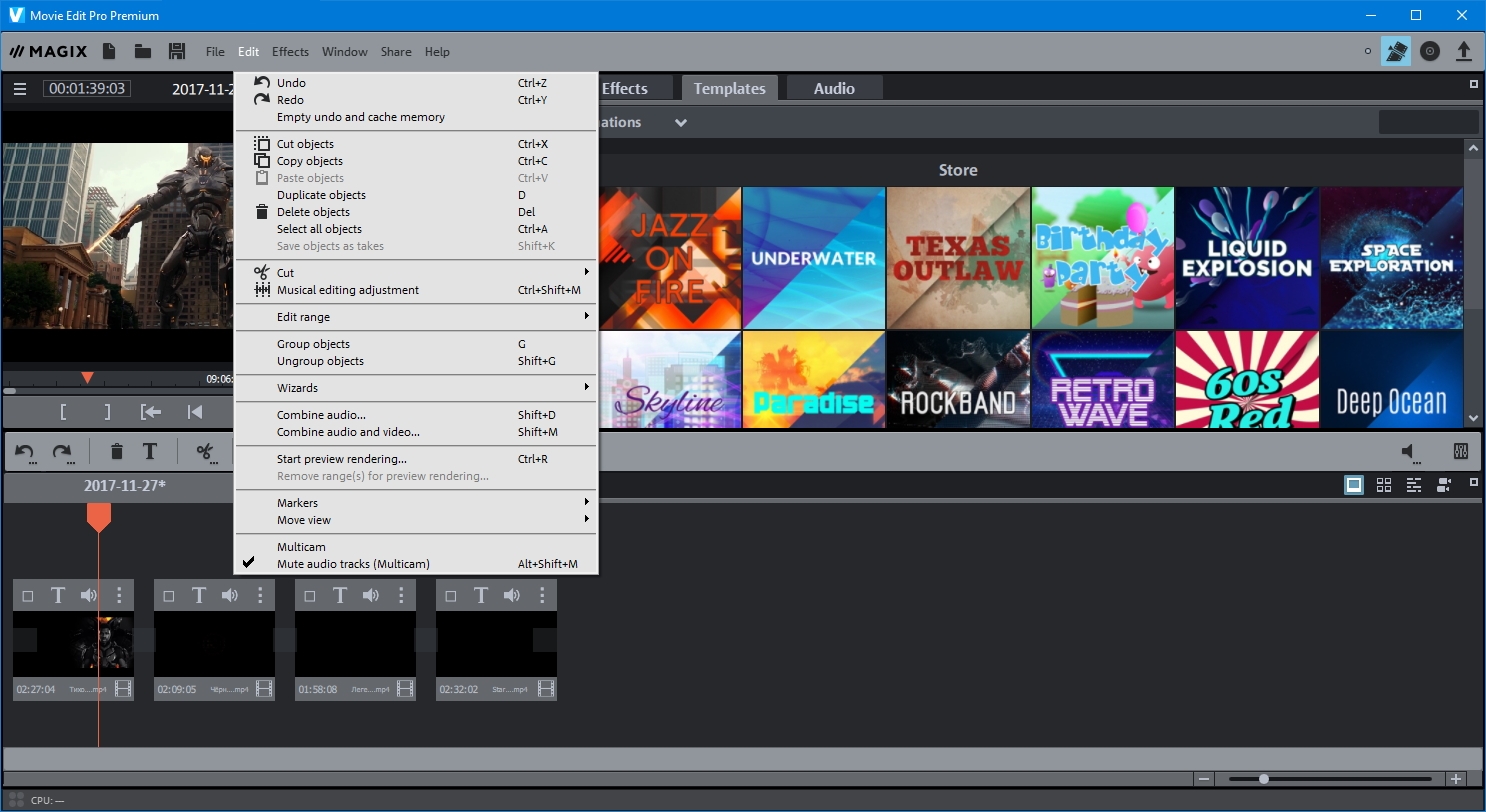1486x812 pixels.
Task: Expand the Wizards submenu
Action: 415,388
